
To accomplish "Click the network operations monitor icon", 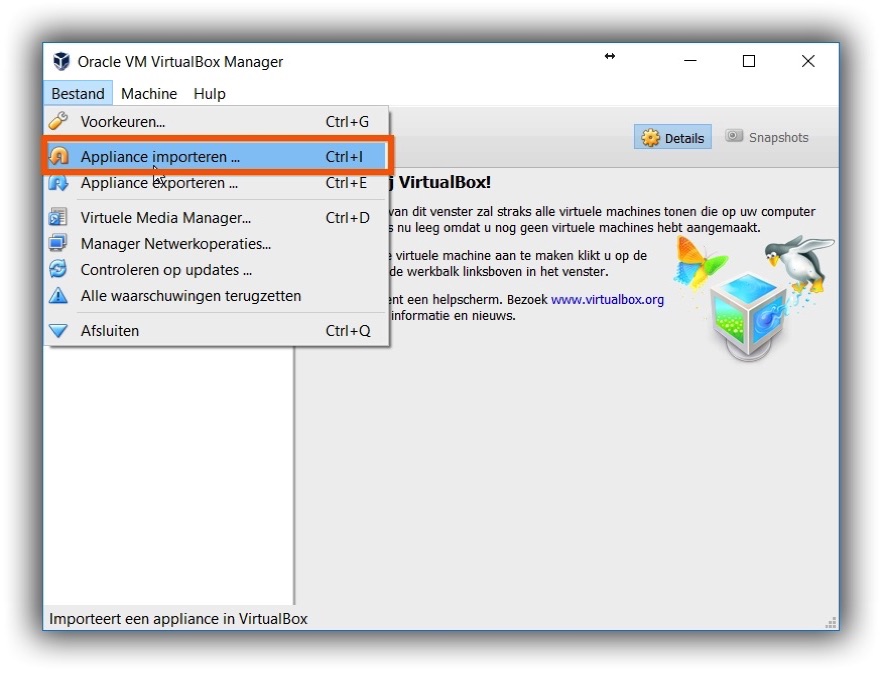I will click(x=58, y=243).
